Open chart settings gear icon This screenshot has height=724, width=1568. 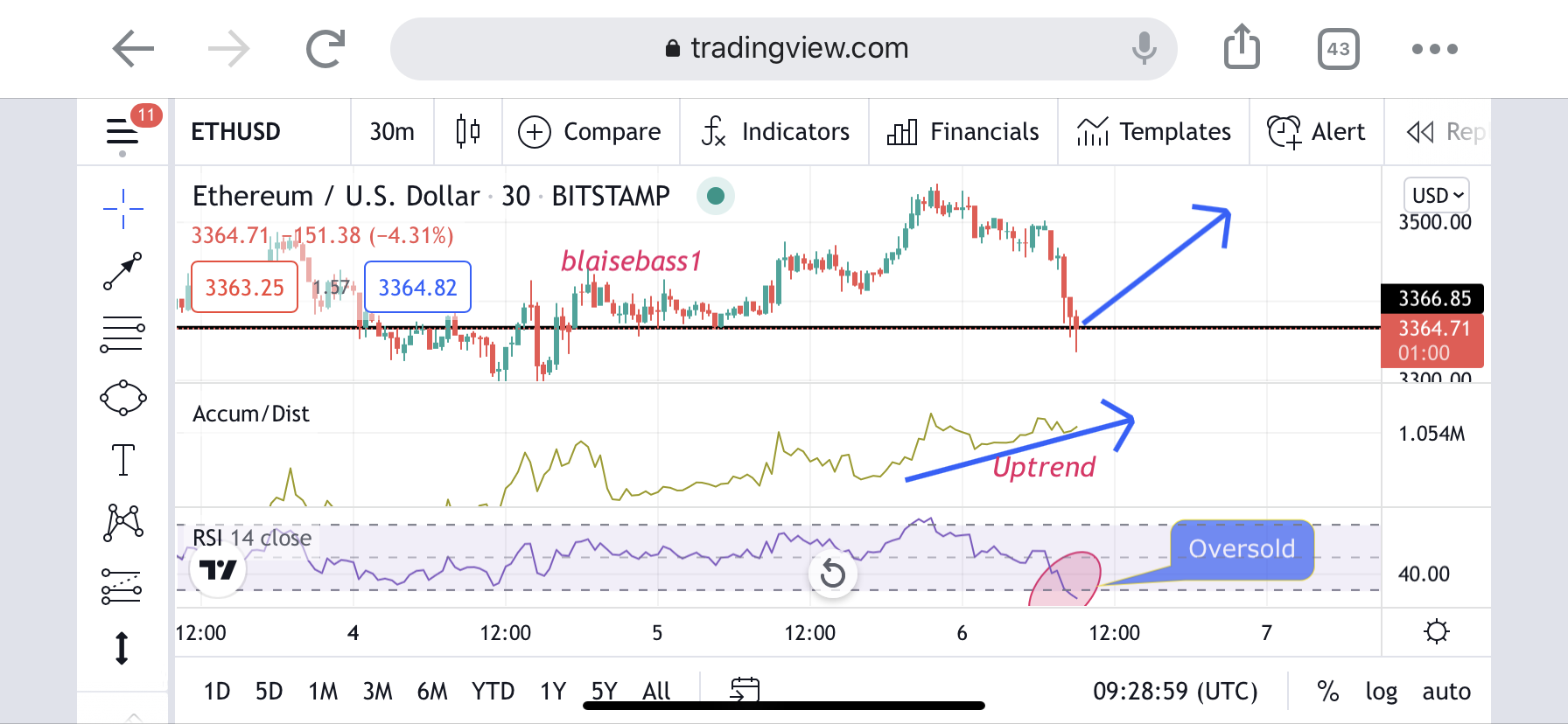(x=1436, y=631)
